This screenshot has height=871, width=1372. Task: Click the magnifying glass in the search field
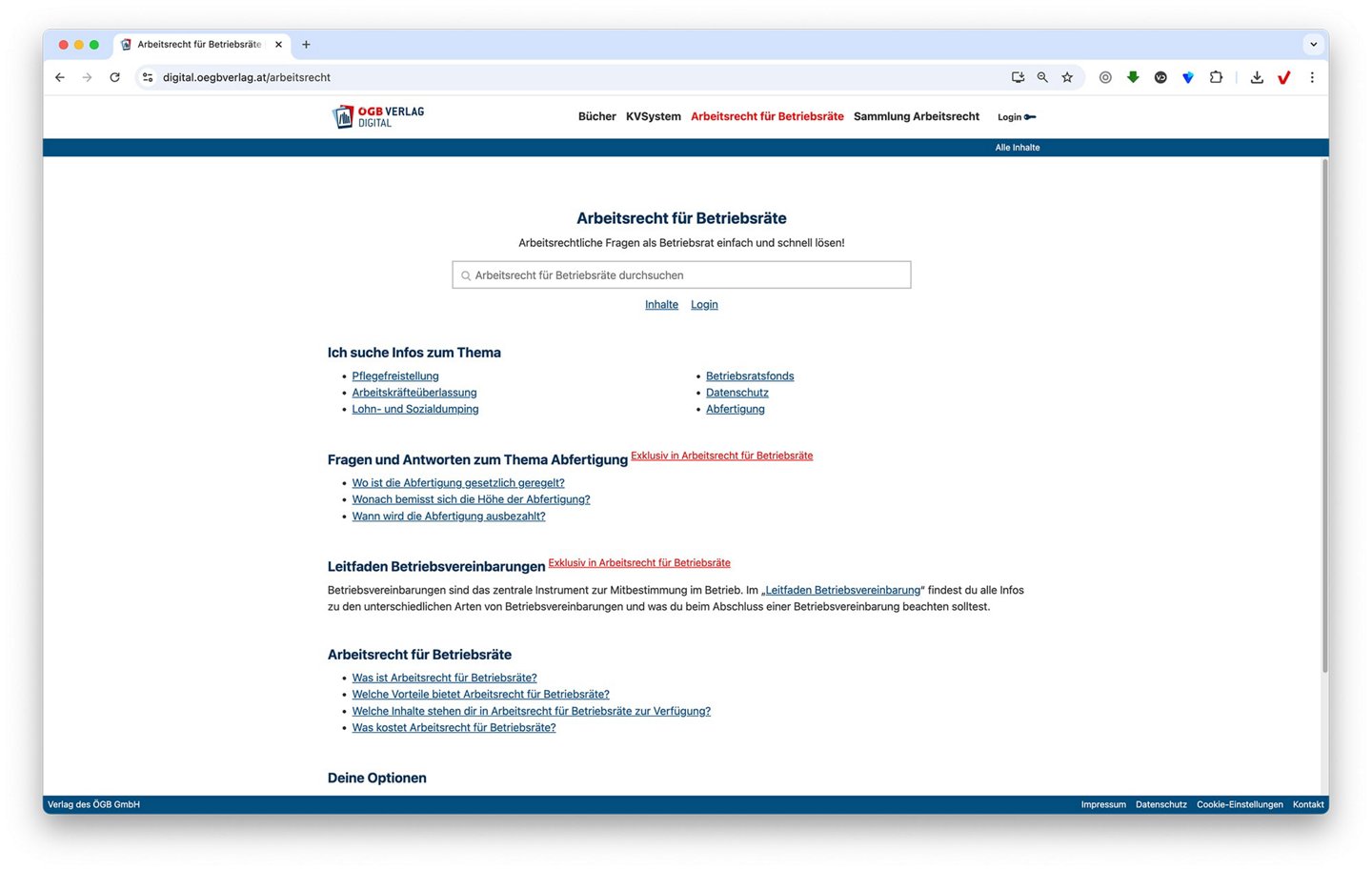(x=467, y=274)
